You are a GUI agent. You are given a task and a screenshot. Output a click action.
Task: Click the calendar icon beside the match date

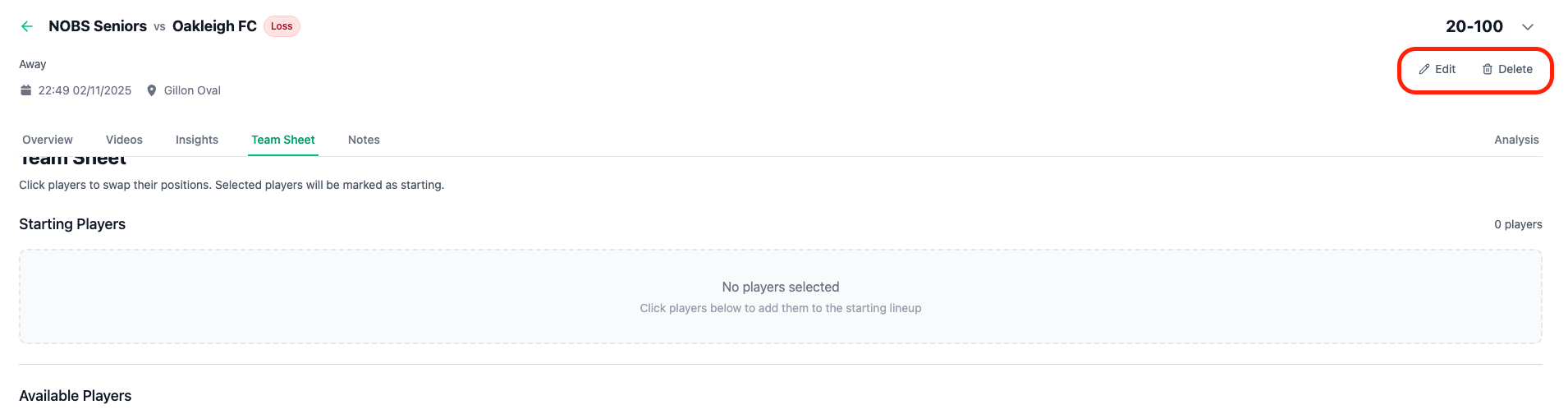[26, 90]
